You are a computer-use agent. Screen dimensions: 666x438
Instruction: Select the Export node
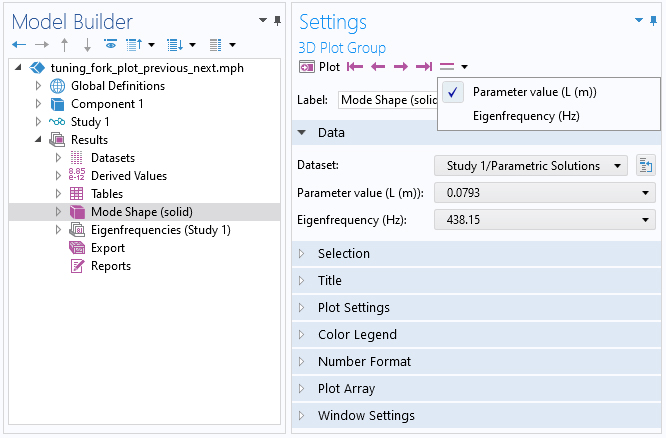click(108, 248)
